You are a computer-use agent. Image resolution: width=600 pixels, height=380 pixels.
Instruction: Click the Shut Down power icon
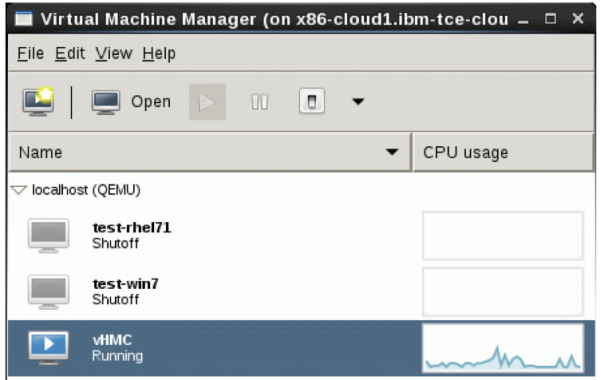point(312,101)
